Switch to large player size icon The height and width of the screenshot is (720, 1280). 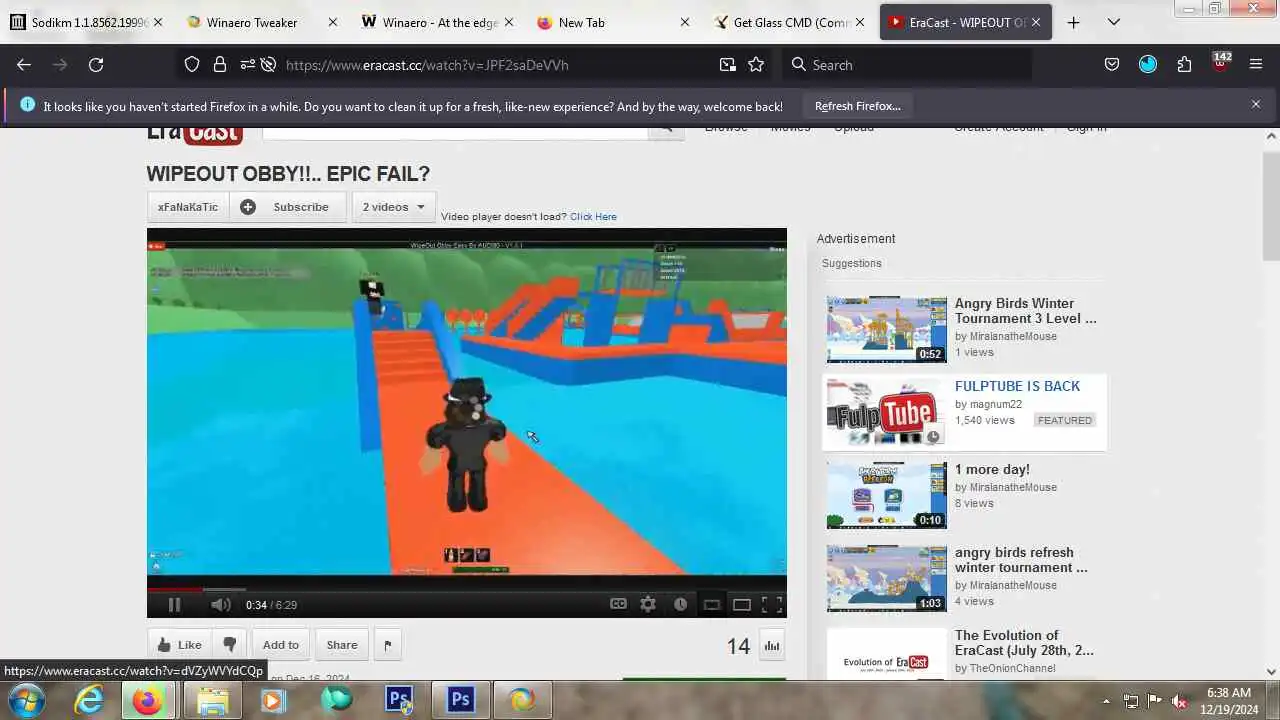[x=742, y=604]
